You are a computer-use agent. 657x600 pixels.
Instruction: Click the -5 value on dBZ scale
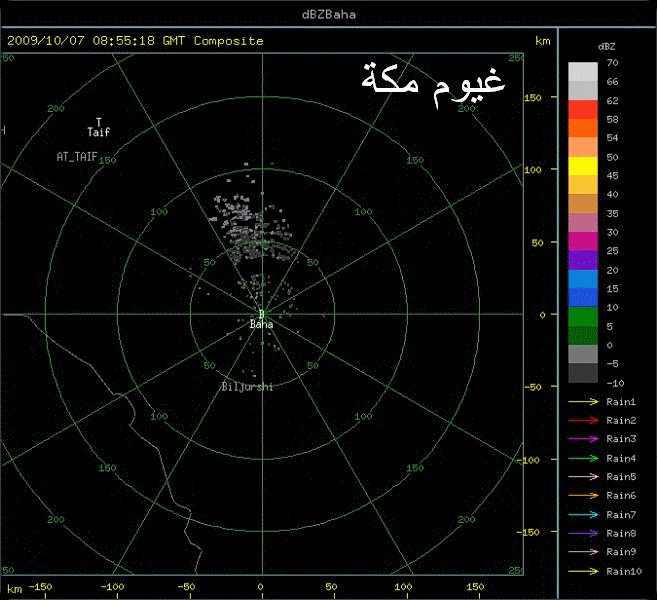tap(612, 364)
